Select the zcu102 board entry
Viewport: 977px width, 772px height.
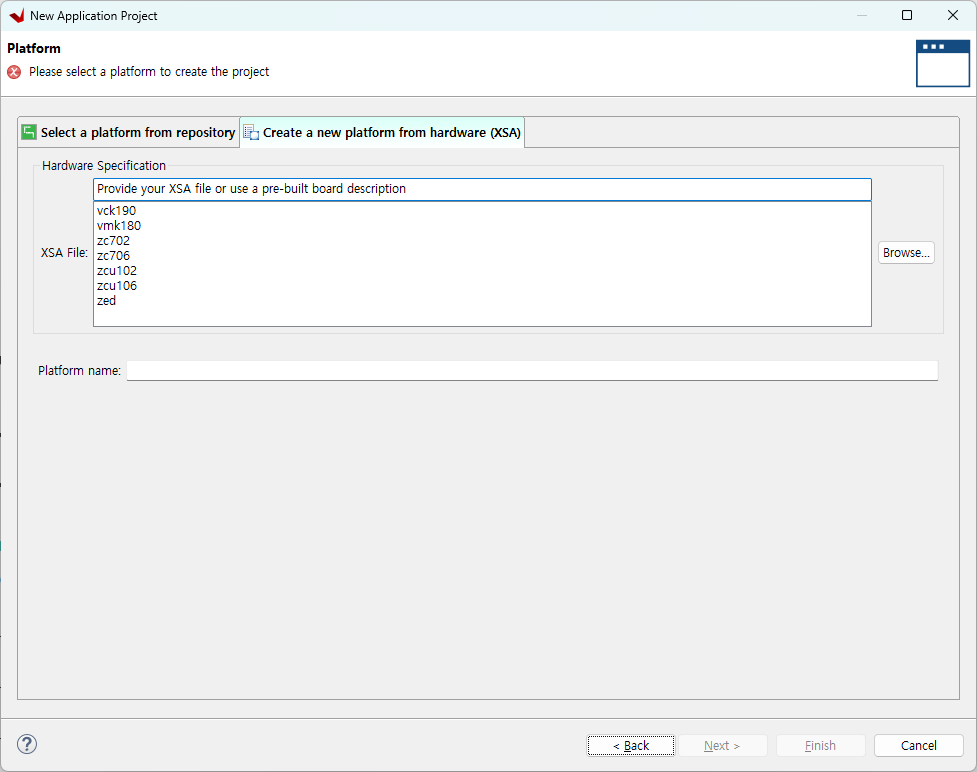pyautogui.click(x=117, y=271)
